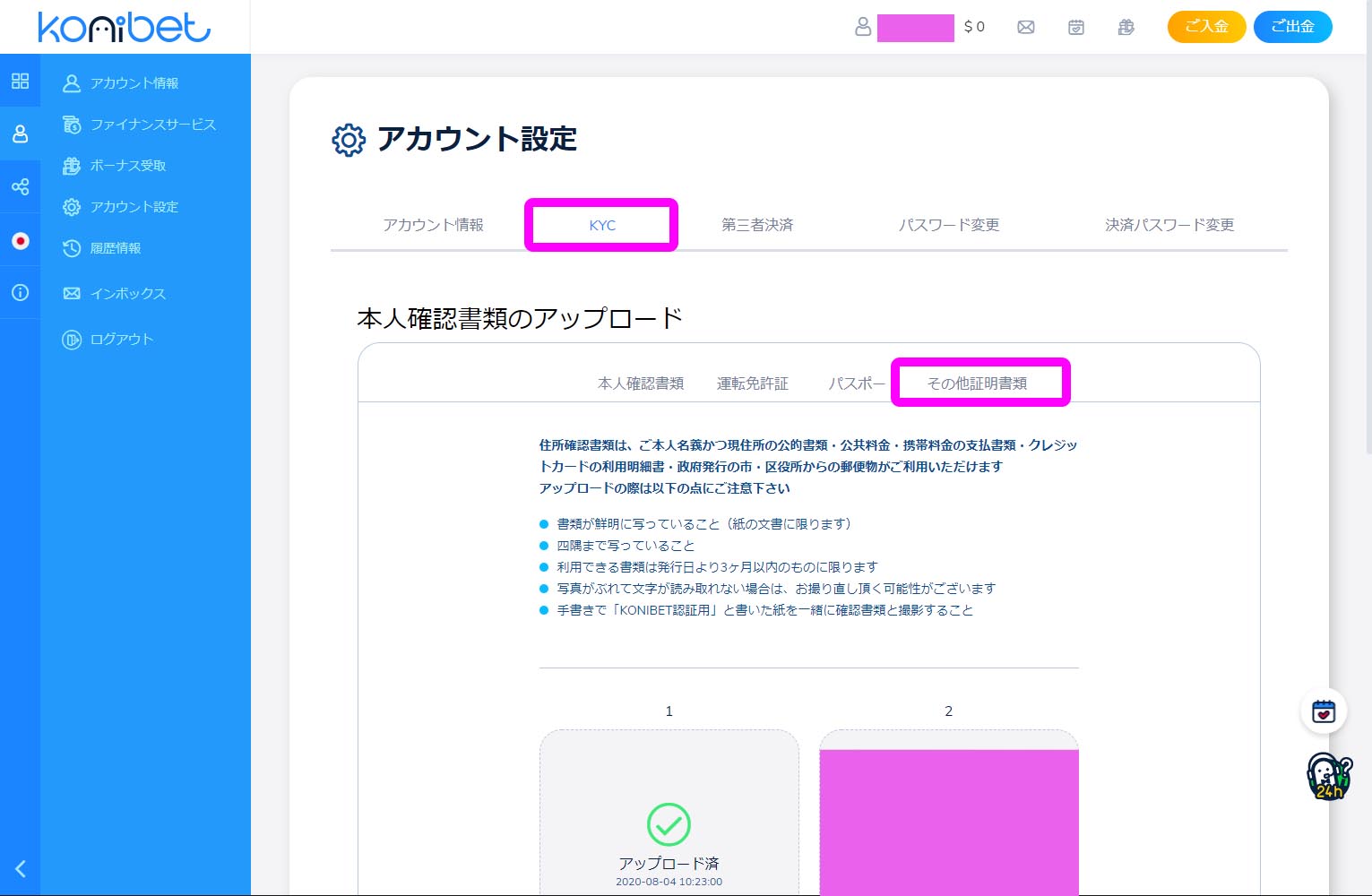Click upload slot 1 marked アップロード済
The width and height of the screenshot is (1372, 896).
click(669, 813)
